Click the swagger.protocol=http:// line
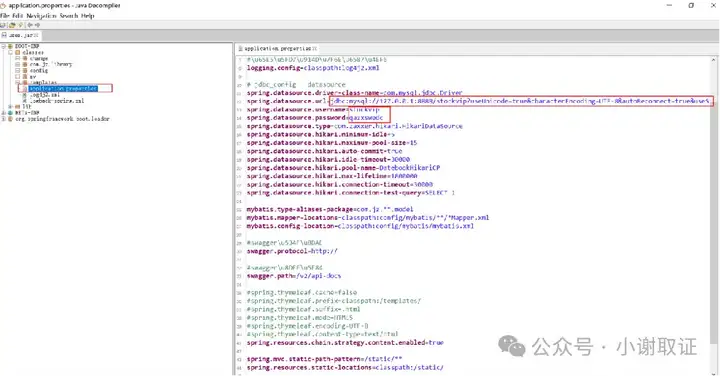This screenshot has width=720, height=376. pos(292,251)
